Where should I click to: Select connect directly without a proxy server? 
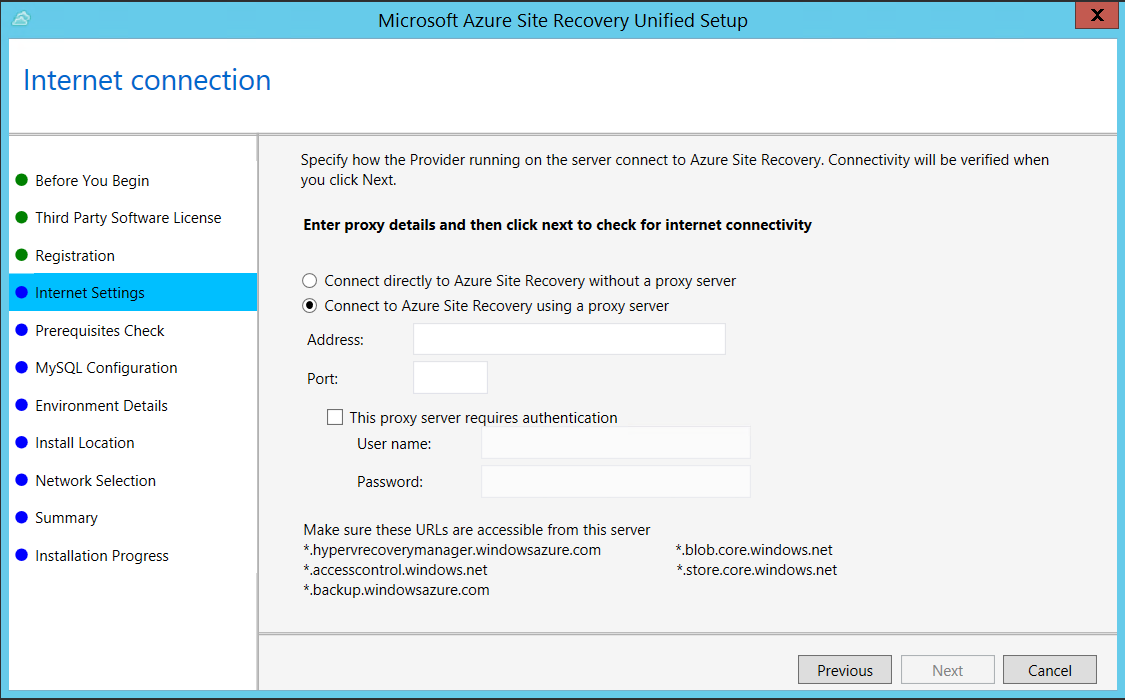[310, 281]
